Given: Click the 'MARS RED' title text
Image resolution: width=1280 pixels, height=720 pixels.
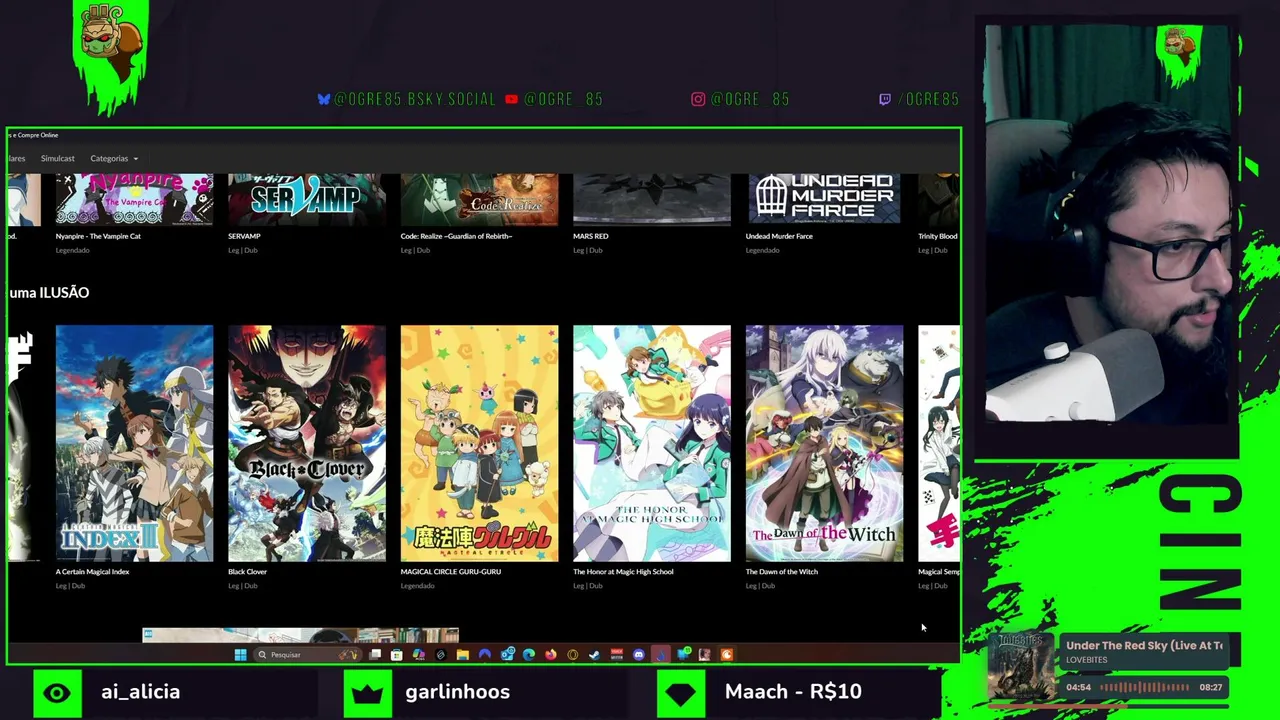Looking at the screenshot, I should [x=590, y=236].
